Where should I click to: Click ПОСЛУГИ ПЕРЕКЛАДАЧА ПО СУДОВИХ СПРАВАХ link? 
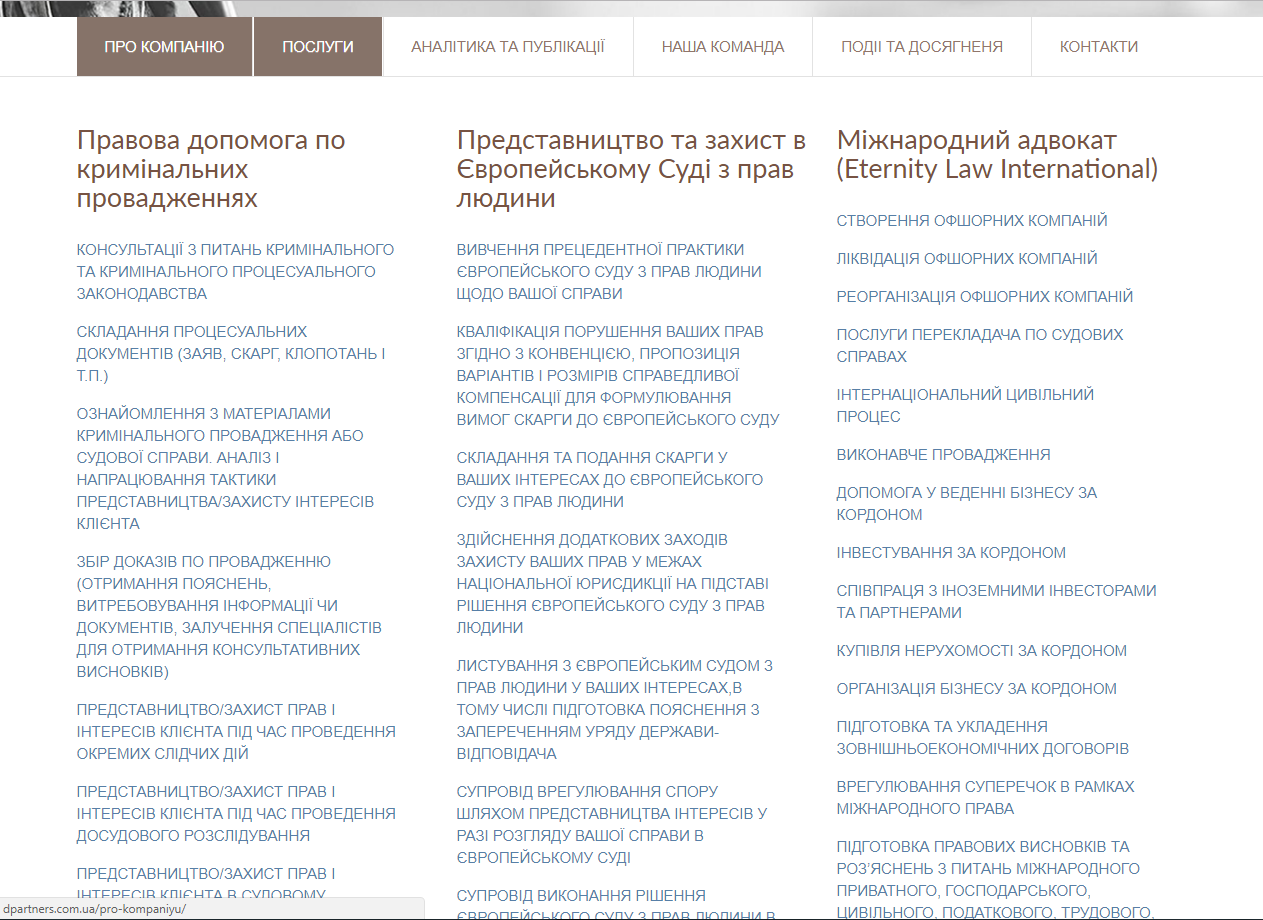pyautogui.click(x=979, y=346)
